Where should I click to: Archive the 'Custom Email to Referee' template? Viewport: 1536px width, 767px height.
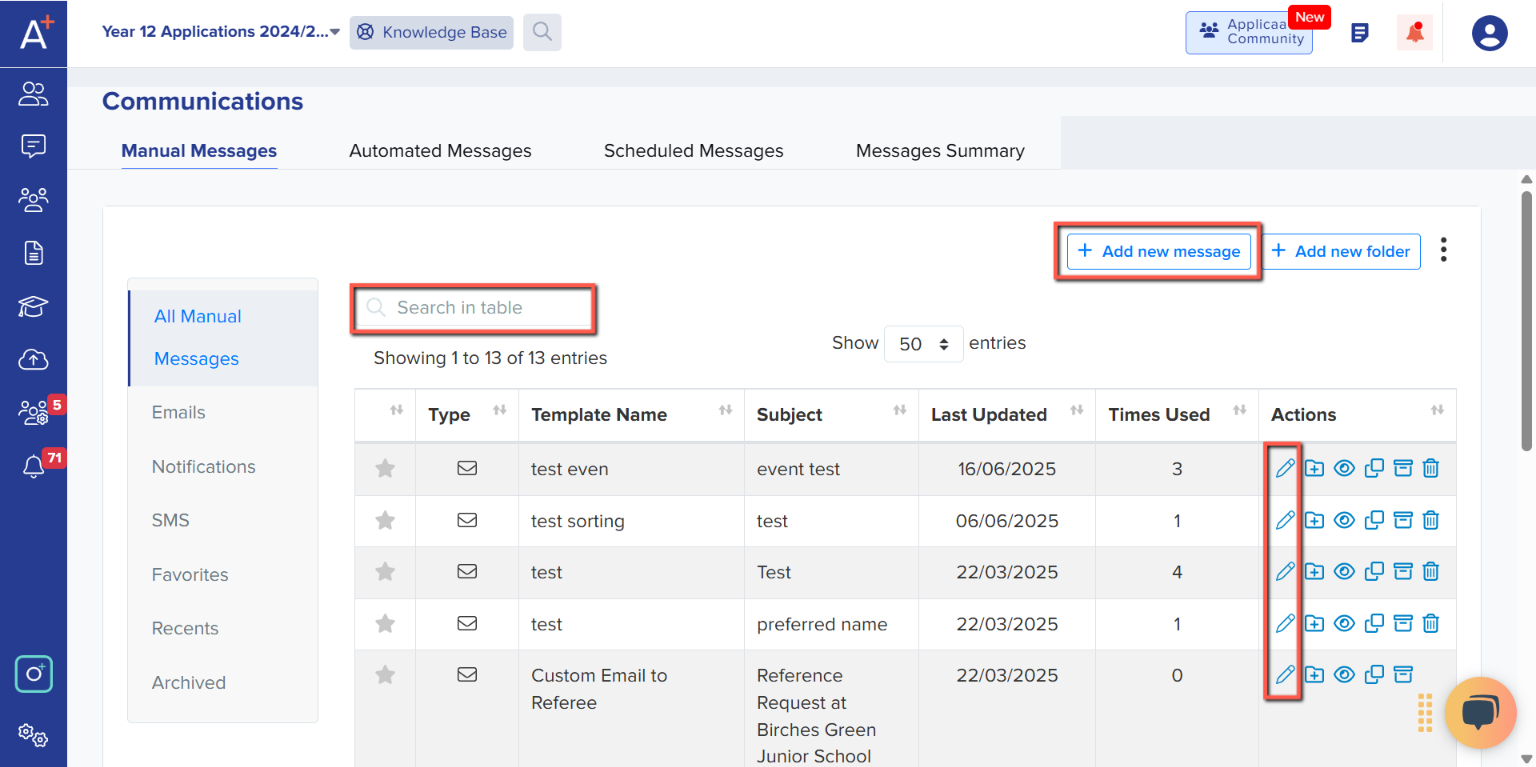pyautogui.click(x=1403, y=675)
